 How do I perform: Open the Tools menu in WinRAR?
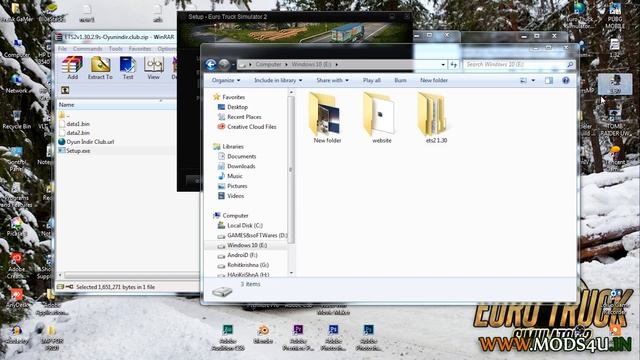coord(116,49)
